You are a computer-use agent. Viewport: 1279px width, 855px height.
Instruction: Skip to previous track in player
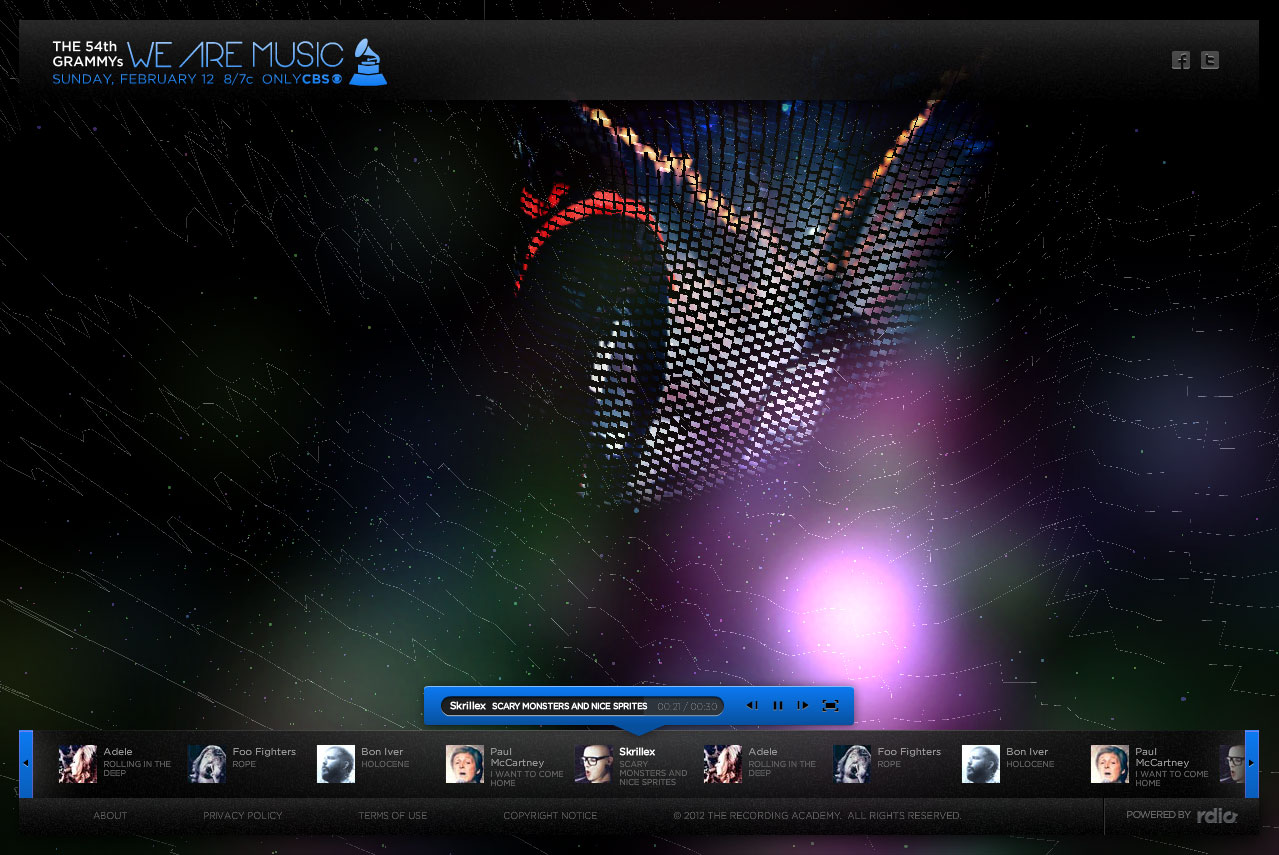[752, 705]
